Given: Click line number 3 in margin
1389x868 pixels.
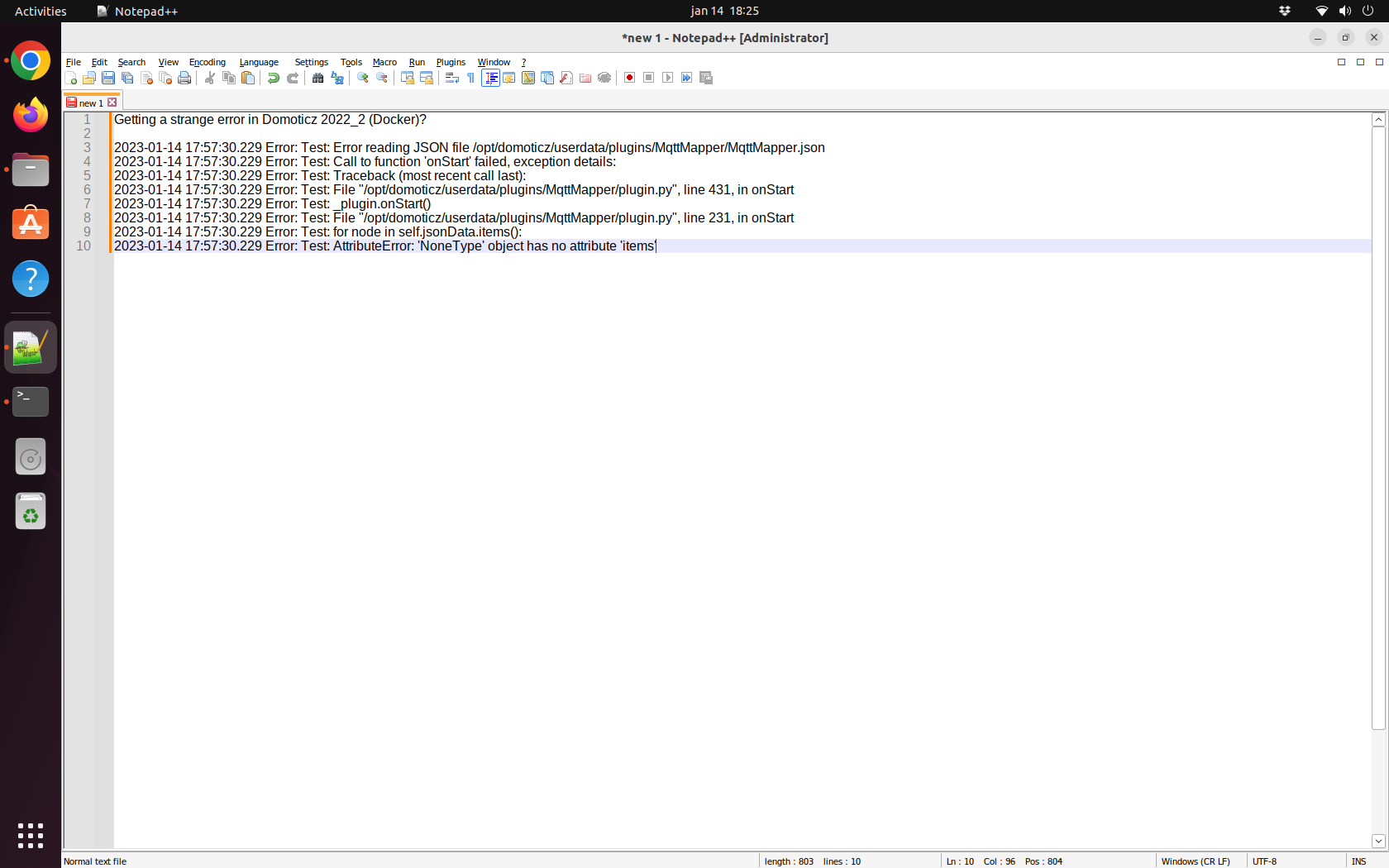Looking at the screenshot, I should pyautogui.click(x=87, y=147).
